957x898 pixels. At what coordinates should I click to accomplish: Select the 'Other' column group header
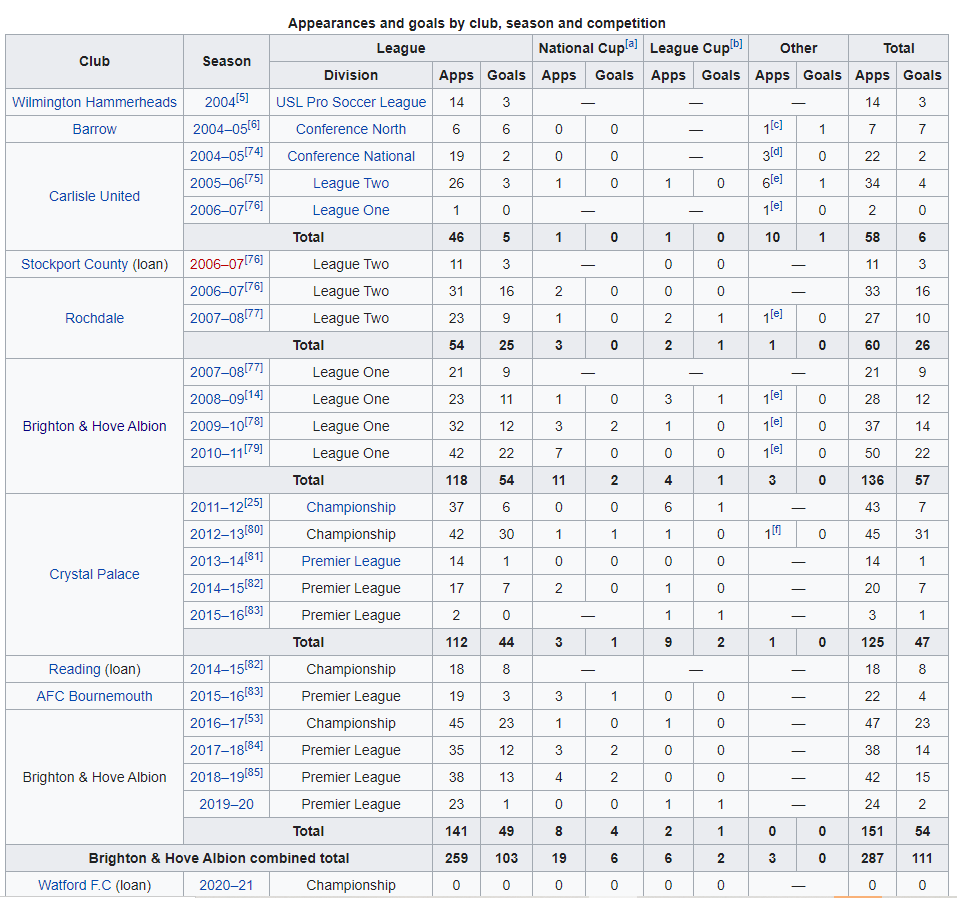click(x=798, y=48)
